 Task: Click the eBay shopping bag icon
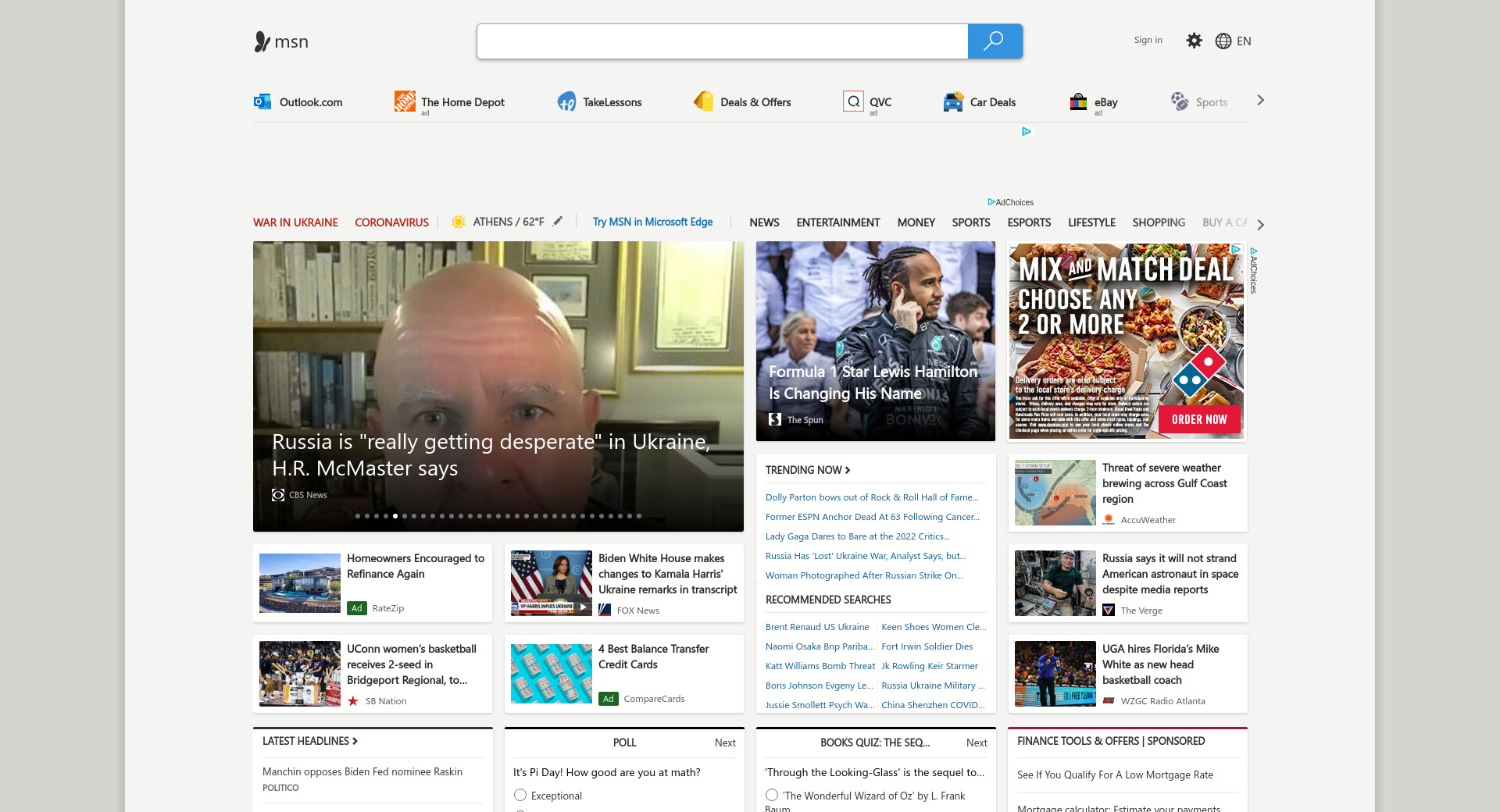click(1078, 102)
